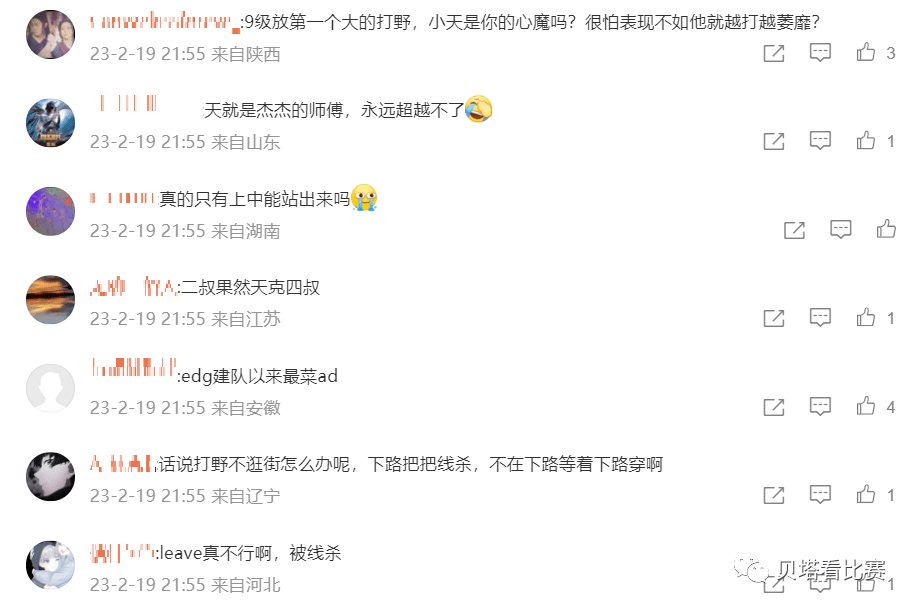
Task: Like the Liaoning comment about 下路把把线杀
Action: pos(866,494)
